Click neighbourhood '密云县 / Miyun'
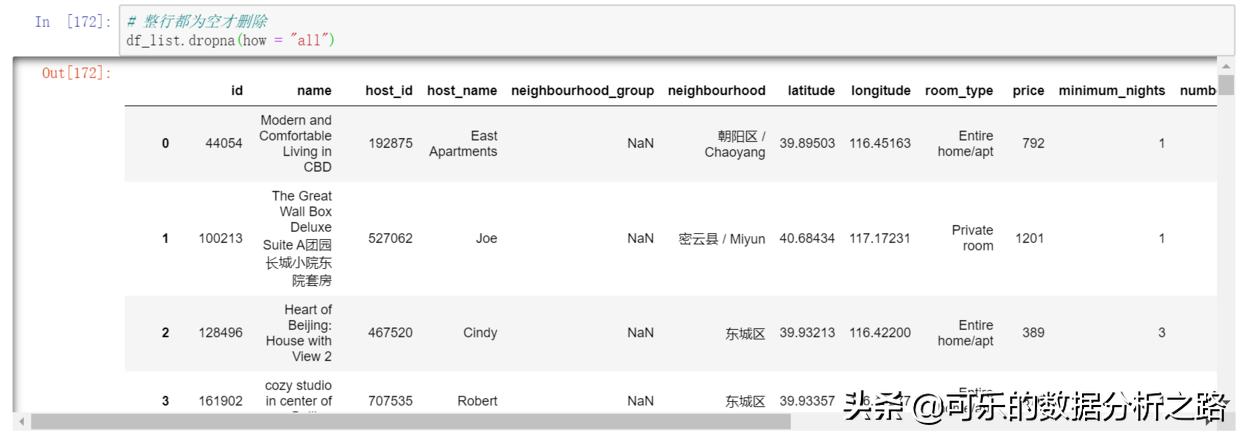 (x=722, y=238)
